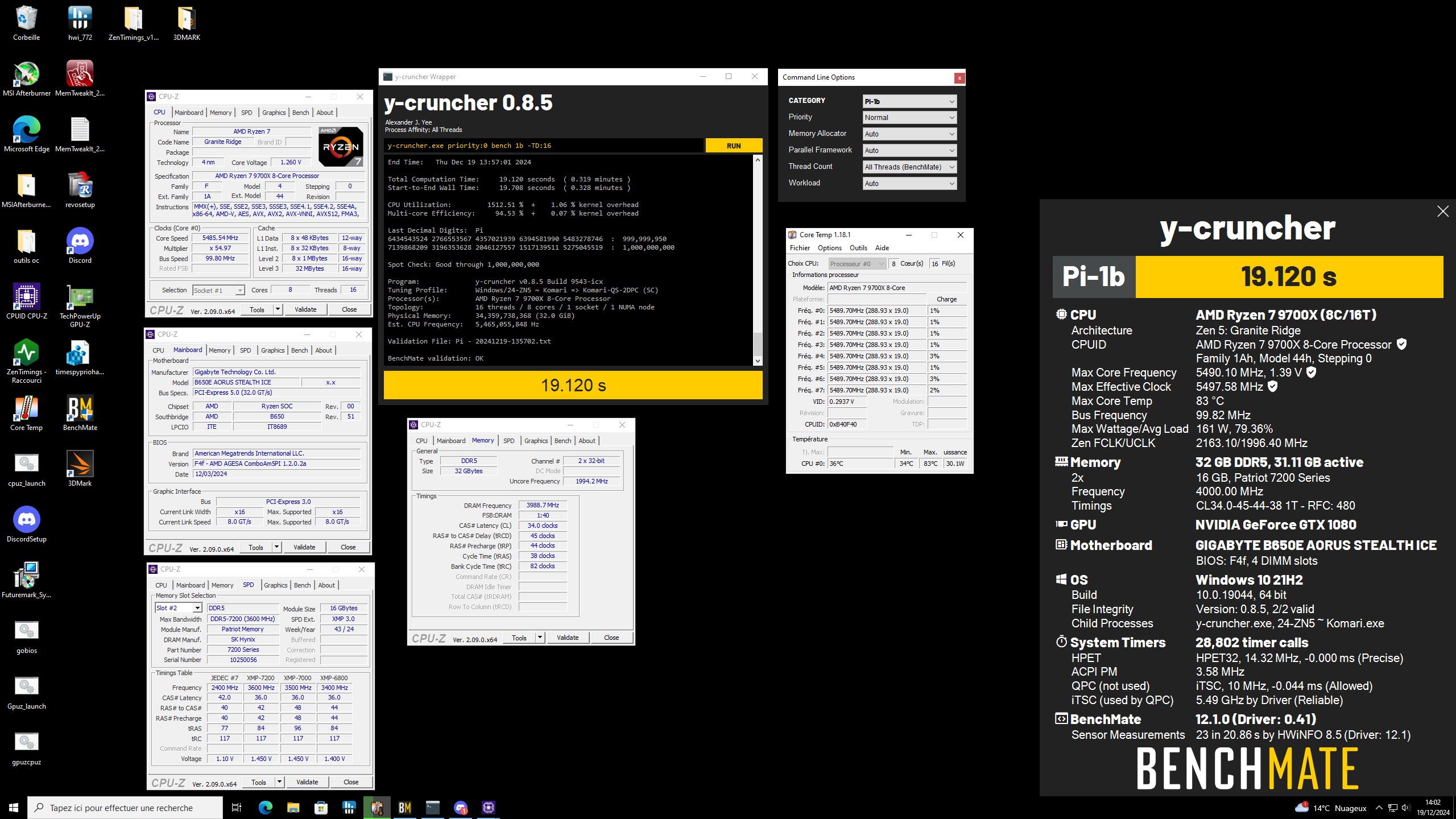The width and height of the screenshot is (1456, 819).
Task: Open the 3DMARK folder on desktop
Action: click(187, 23)
